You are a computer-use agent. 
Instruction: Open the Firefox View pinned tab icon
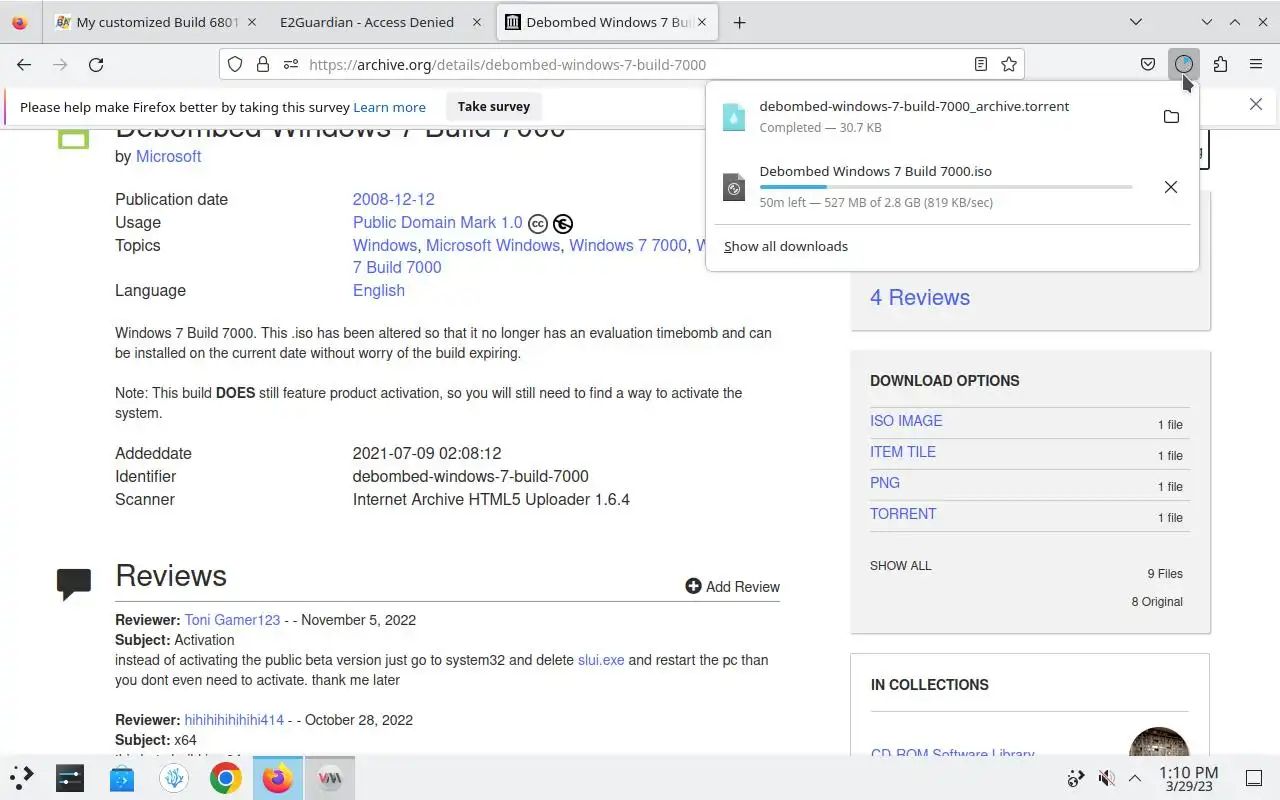click(x=19, y=22)
